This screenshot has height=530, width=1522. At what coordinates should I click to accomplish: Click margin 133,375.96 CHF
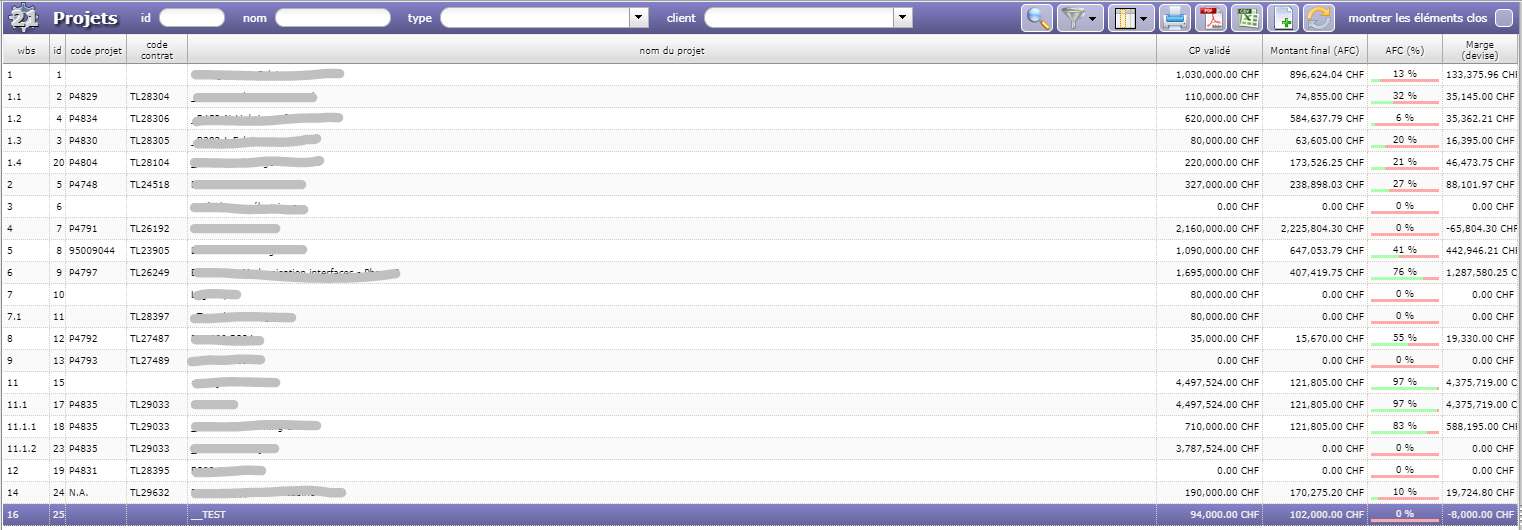(x=1482, y=75)
